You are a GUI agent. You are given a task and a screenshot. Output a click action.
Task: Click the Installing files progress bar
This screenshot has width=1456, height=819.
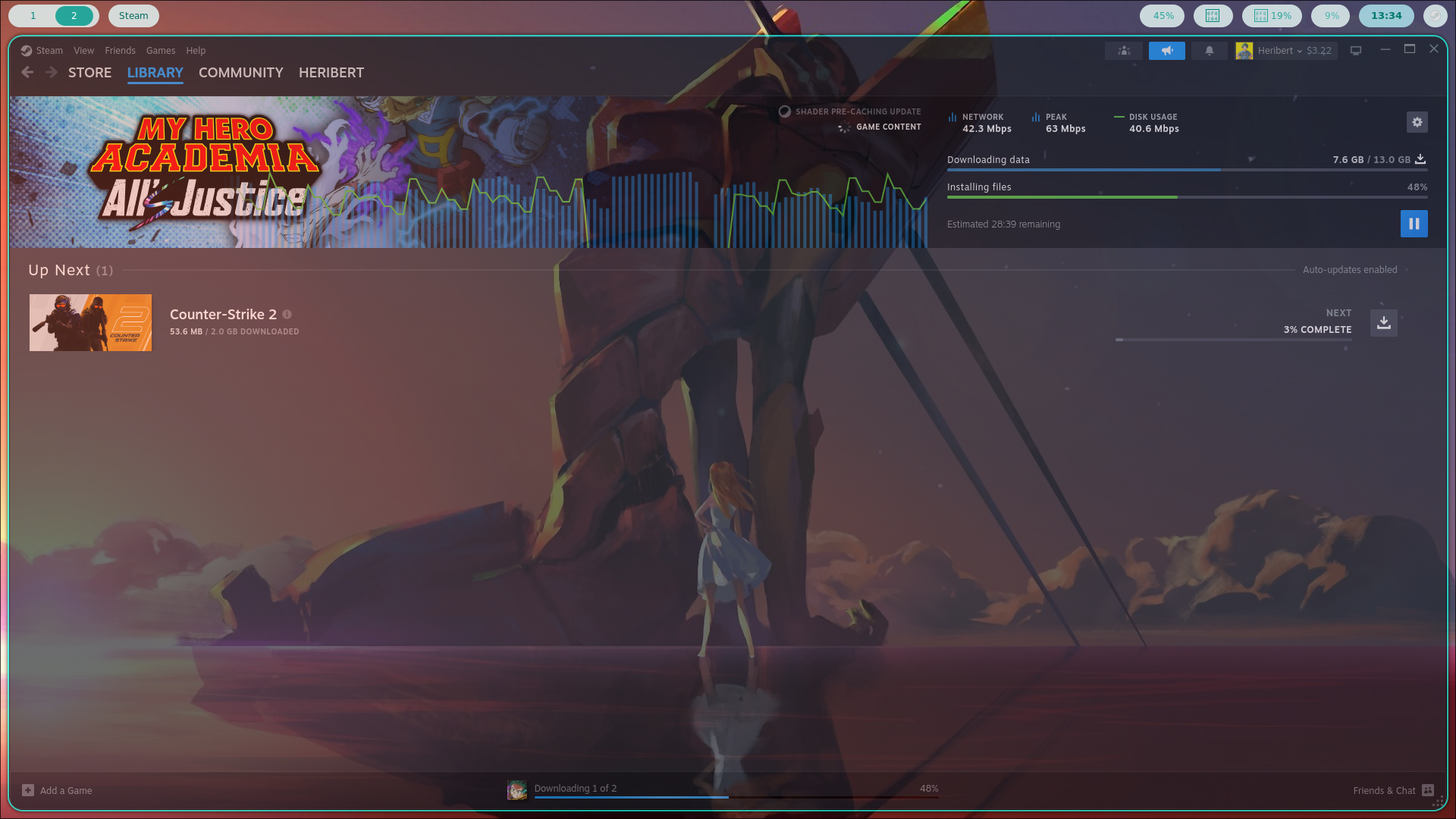pyautogui.click(x=1188, y=197)
